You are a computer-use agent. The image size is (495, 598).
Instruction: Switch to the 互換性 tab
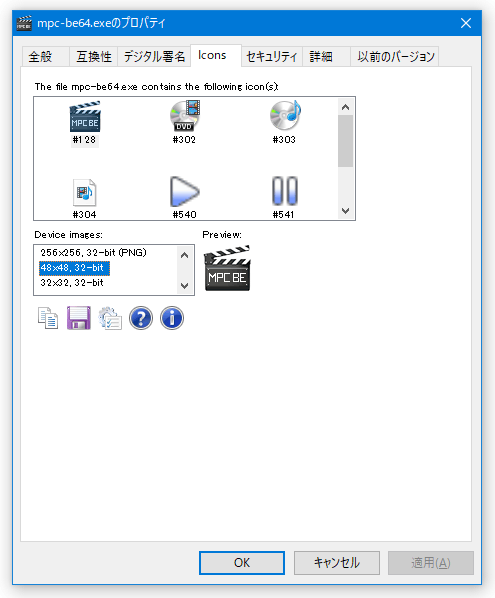click(93, 56)
